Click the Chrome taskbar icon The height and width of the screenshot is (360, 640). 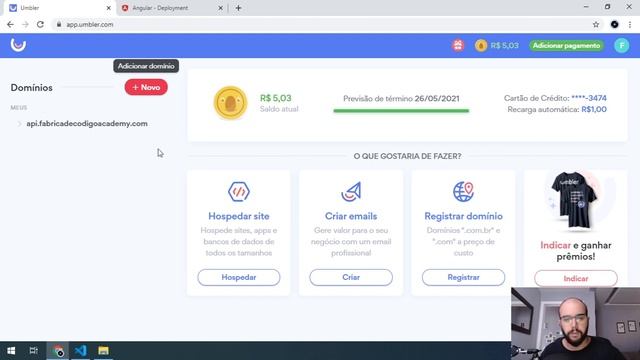click(x=58, y=351)
